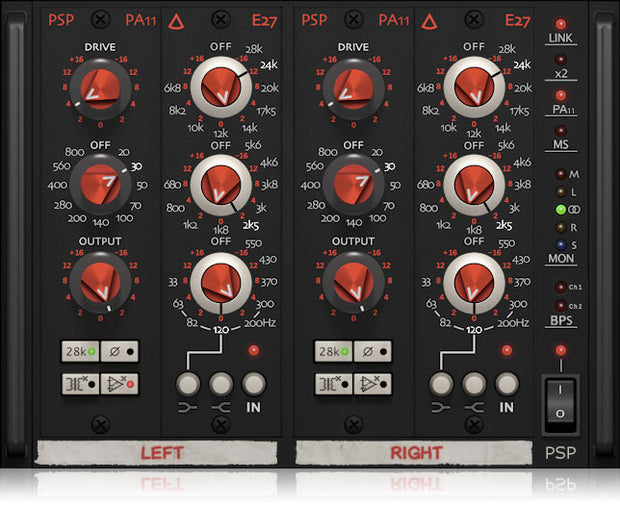The image size is (620, 505).
Task: Click RIGHT E27 low band gain knob
Action: [x=474, y=283]
